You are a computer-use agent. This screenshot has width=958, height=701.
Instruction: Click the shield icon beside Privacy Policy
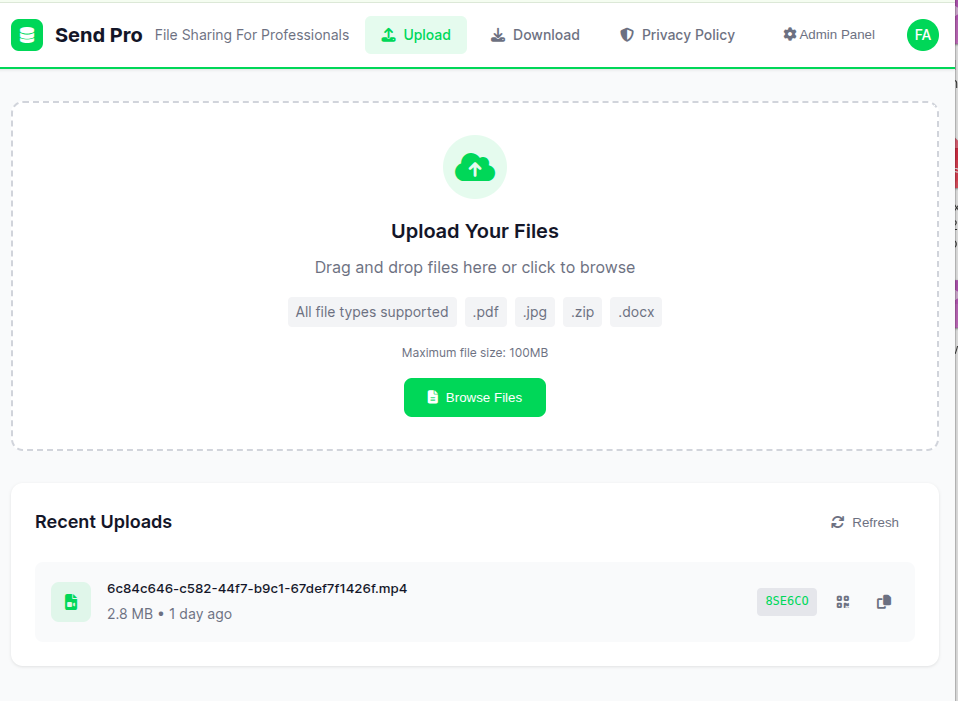(x=626, y=34)
